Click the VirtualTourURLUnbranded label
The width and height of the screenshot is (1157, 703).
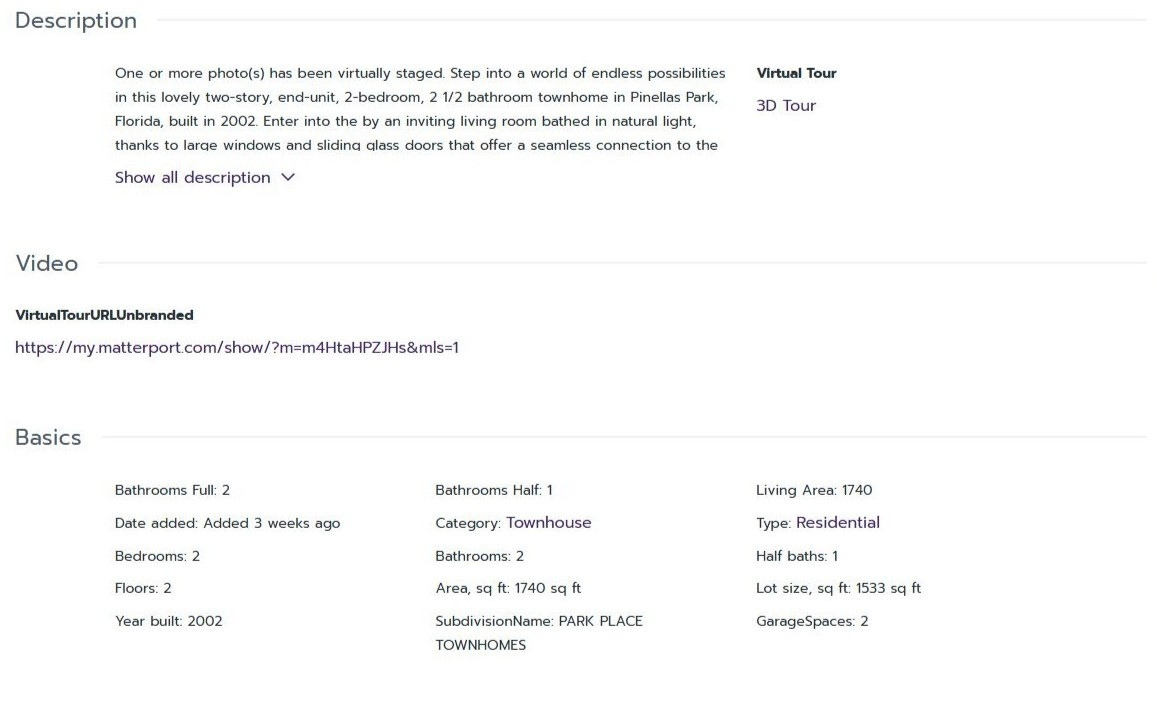tap(105, 315)
